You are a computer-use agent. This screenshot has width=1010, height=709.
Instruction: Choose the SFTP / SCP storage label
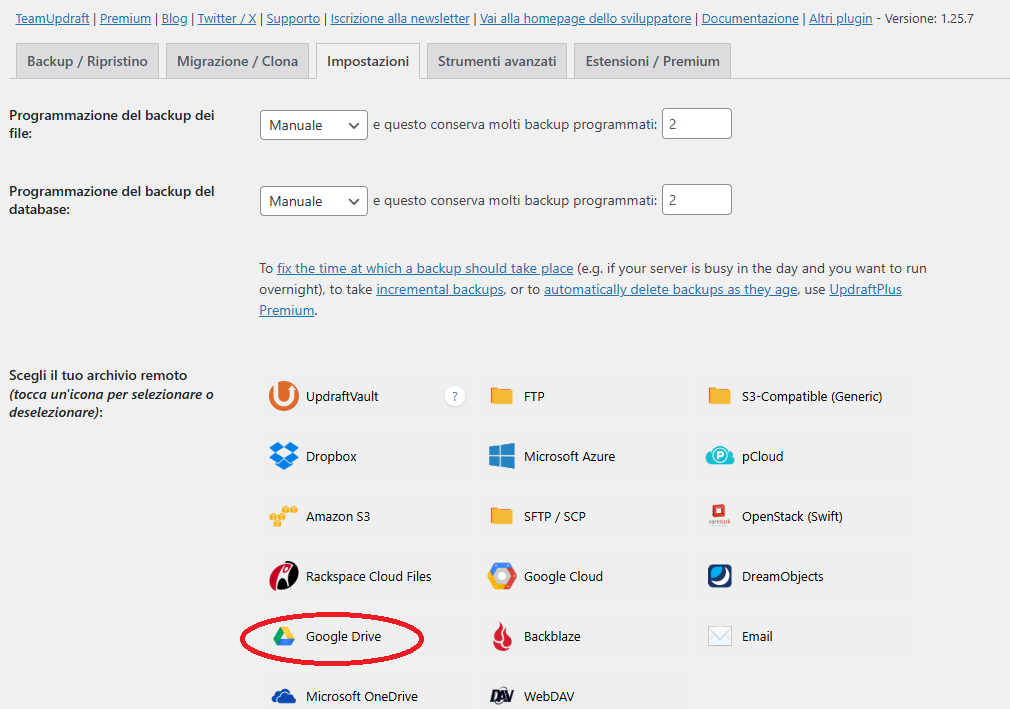click(555, 516)
